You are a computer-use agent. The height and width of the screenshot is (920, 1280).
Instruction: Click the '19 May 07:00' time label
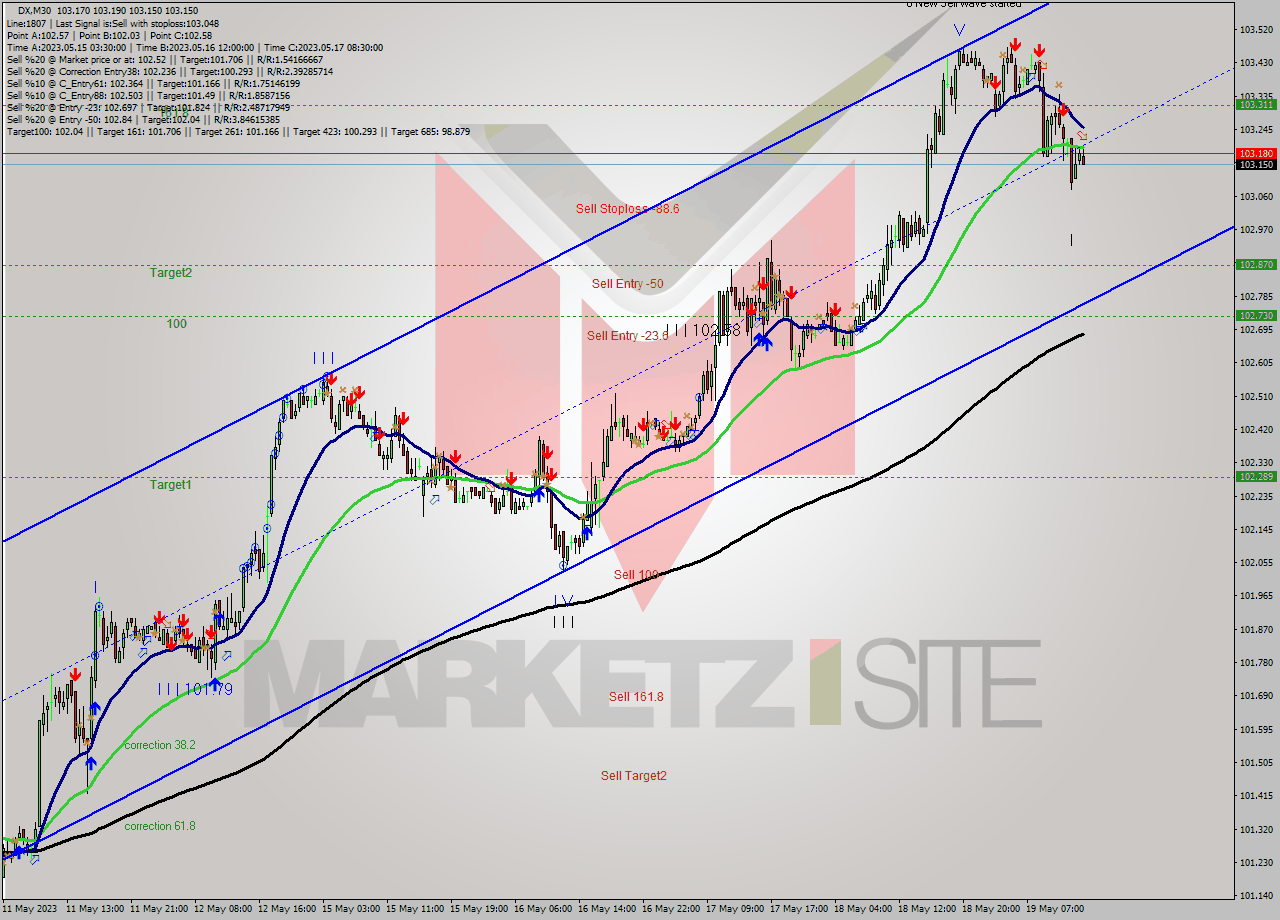click(1054, 909)
